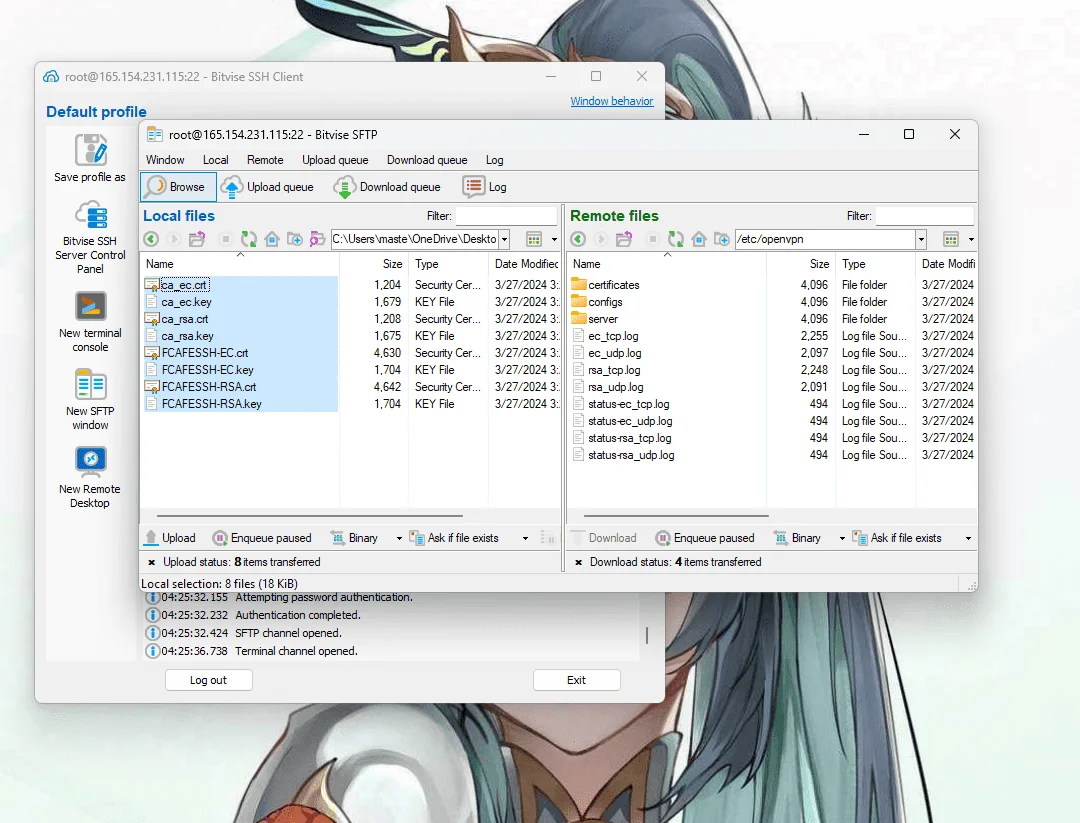Screen dimensions: 1080x823
Task: Select remote folder certificates
Action: 614,284
